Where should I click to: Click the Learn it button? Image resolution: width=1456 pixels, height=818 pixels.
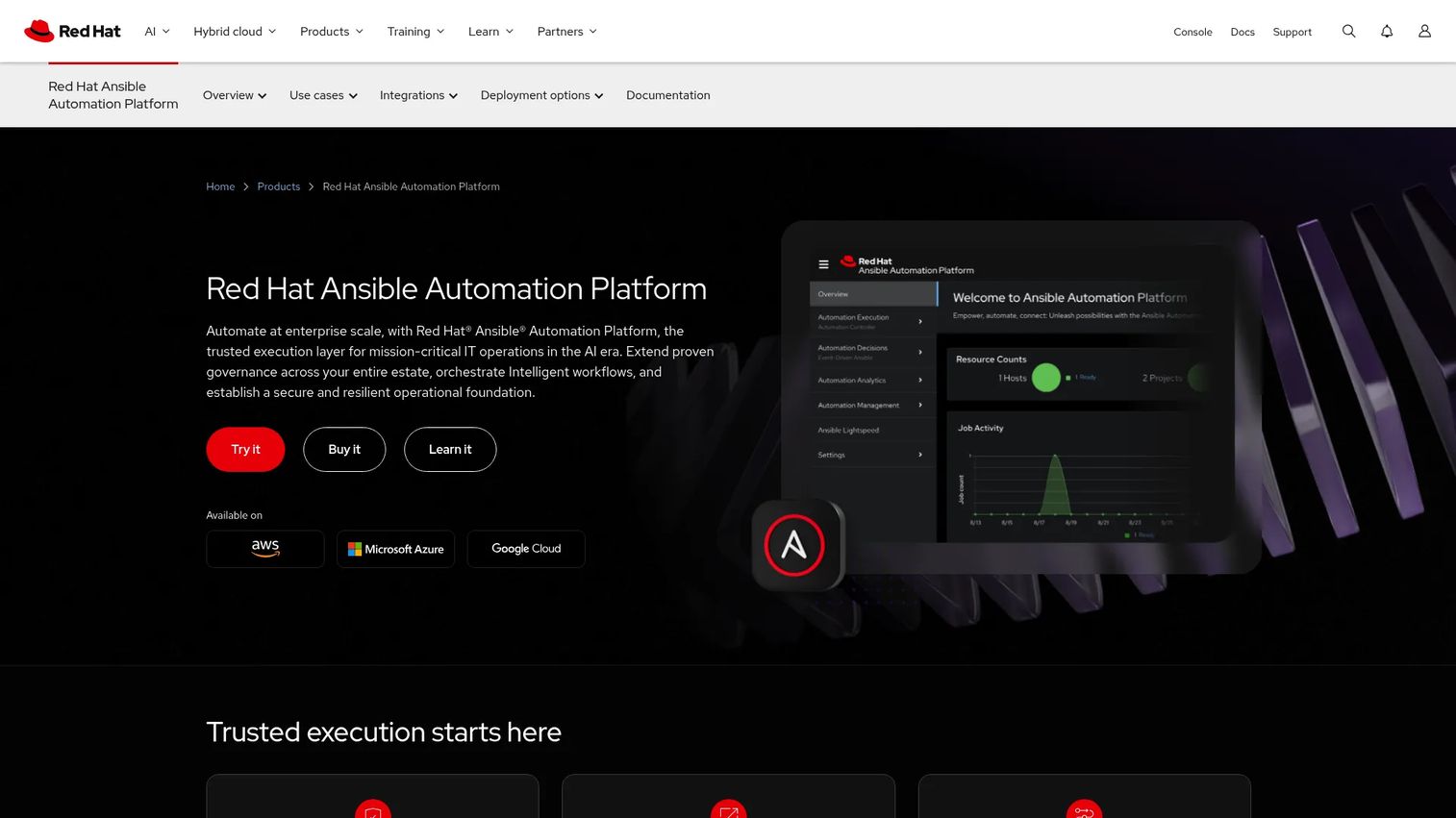point(450,449)
